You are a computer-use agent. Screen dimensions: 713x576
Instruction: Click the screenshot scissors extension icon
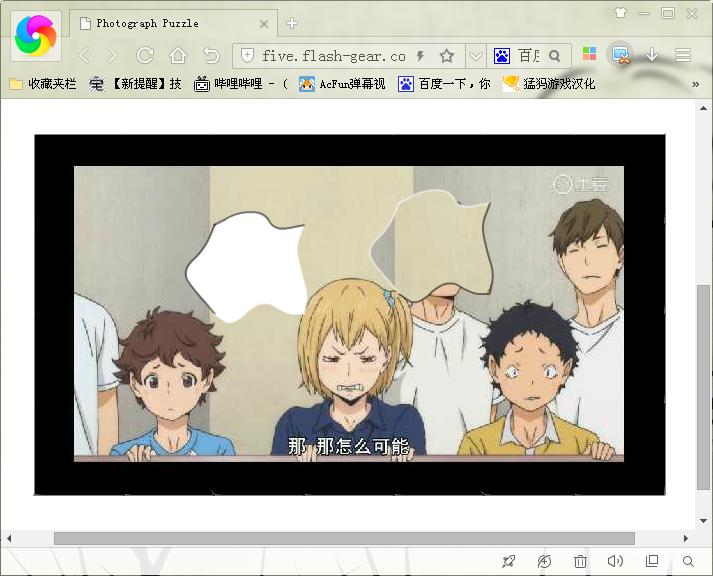pyautogui.click(x=621, y=55)
